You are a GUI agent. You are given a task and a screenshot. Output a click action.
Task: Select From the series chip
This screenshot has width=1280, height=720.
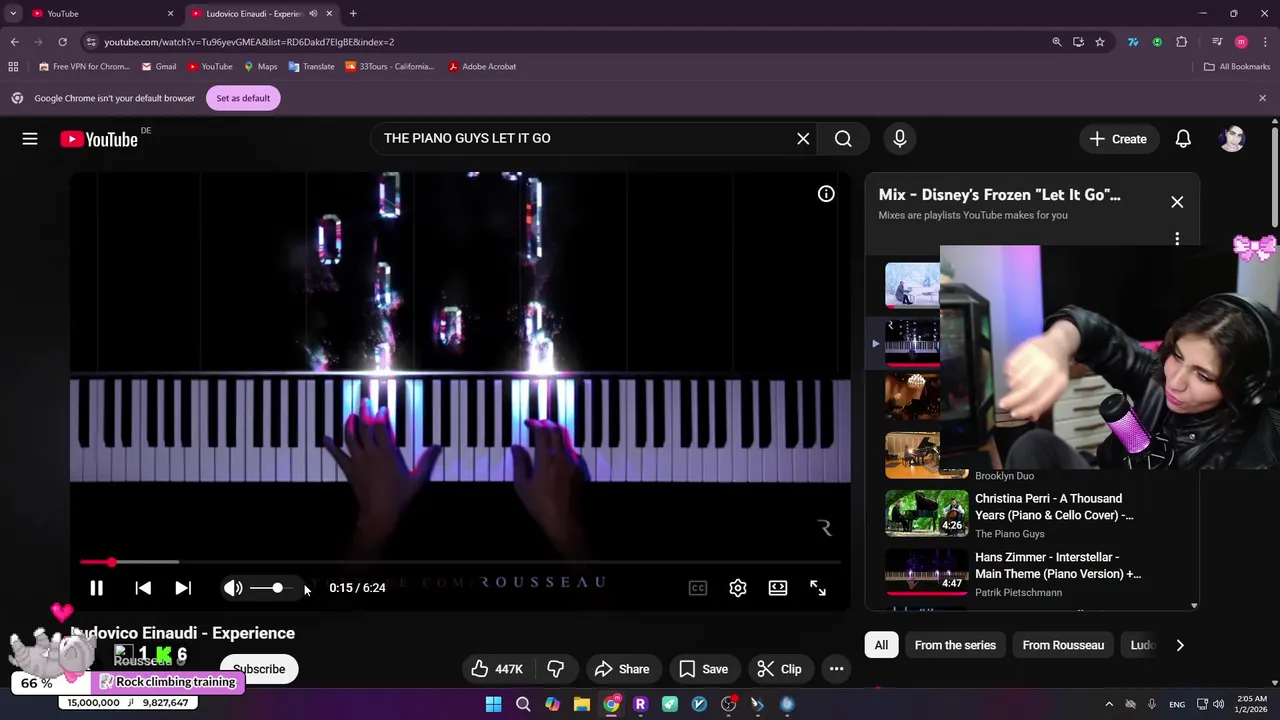point(955,645)
